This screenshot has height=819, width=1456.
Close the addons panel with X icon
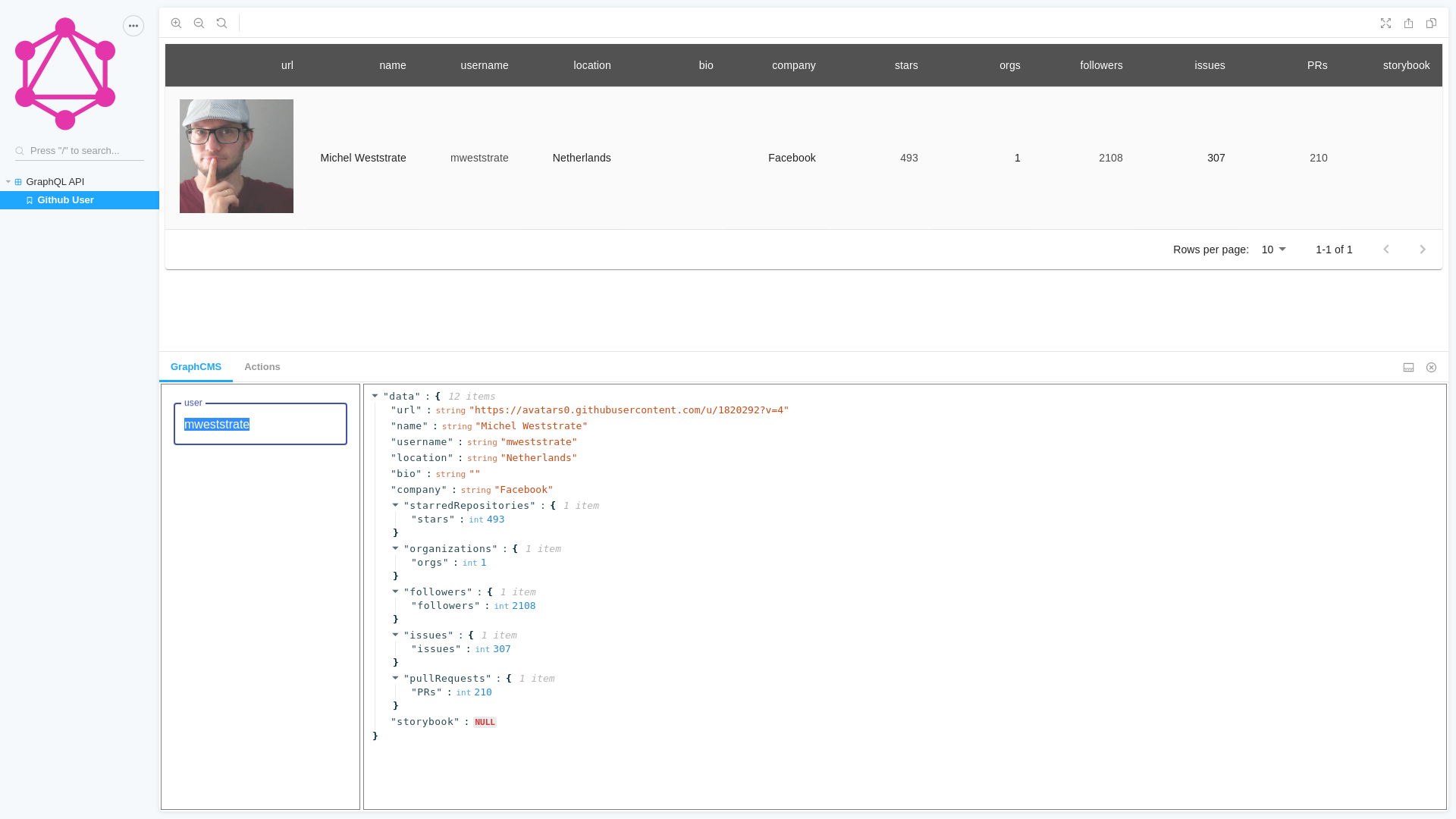(1431, 368)
